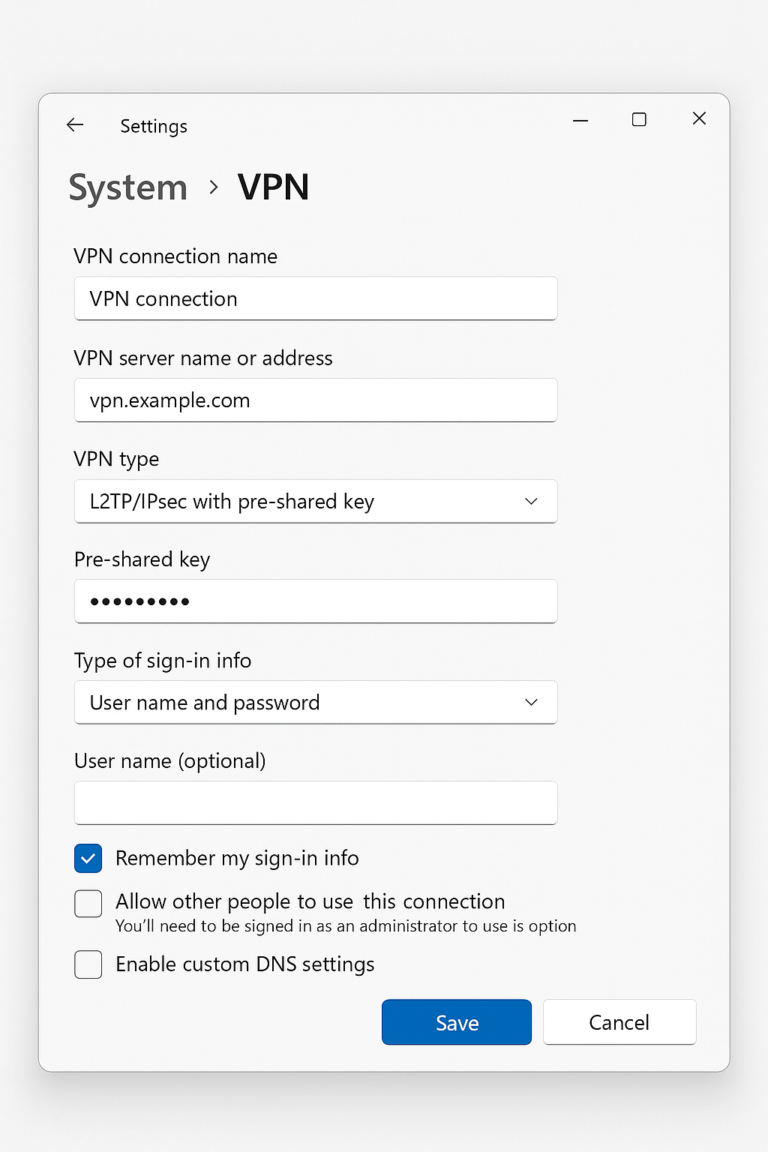Screen dimensions: 768x1152
Task: Click the sign-in info dropdown chevron
Action: click(531, 702)
